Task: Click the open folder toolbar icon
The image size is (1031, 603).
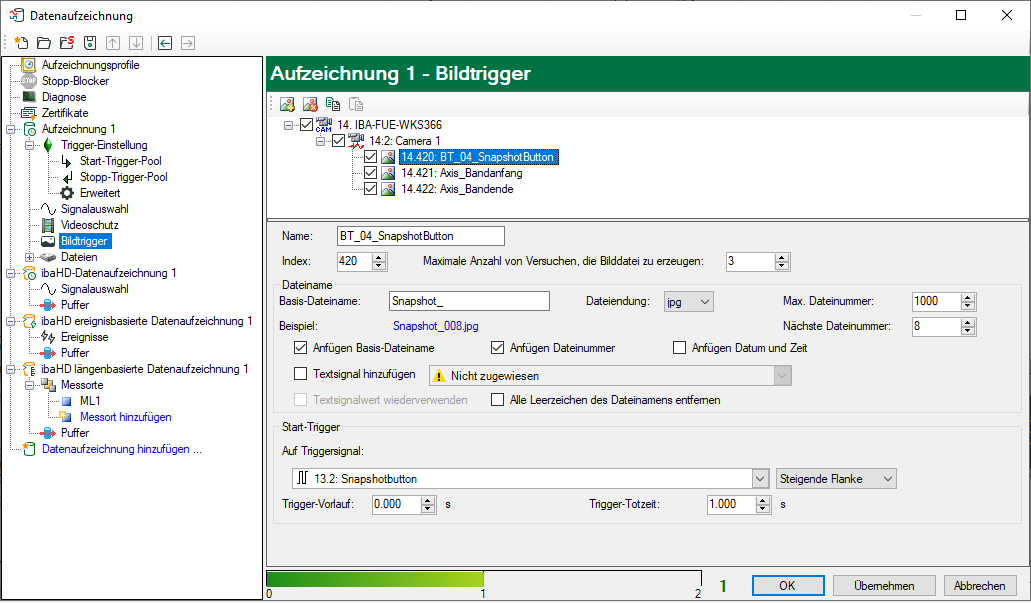Action: coord(43,43)
